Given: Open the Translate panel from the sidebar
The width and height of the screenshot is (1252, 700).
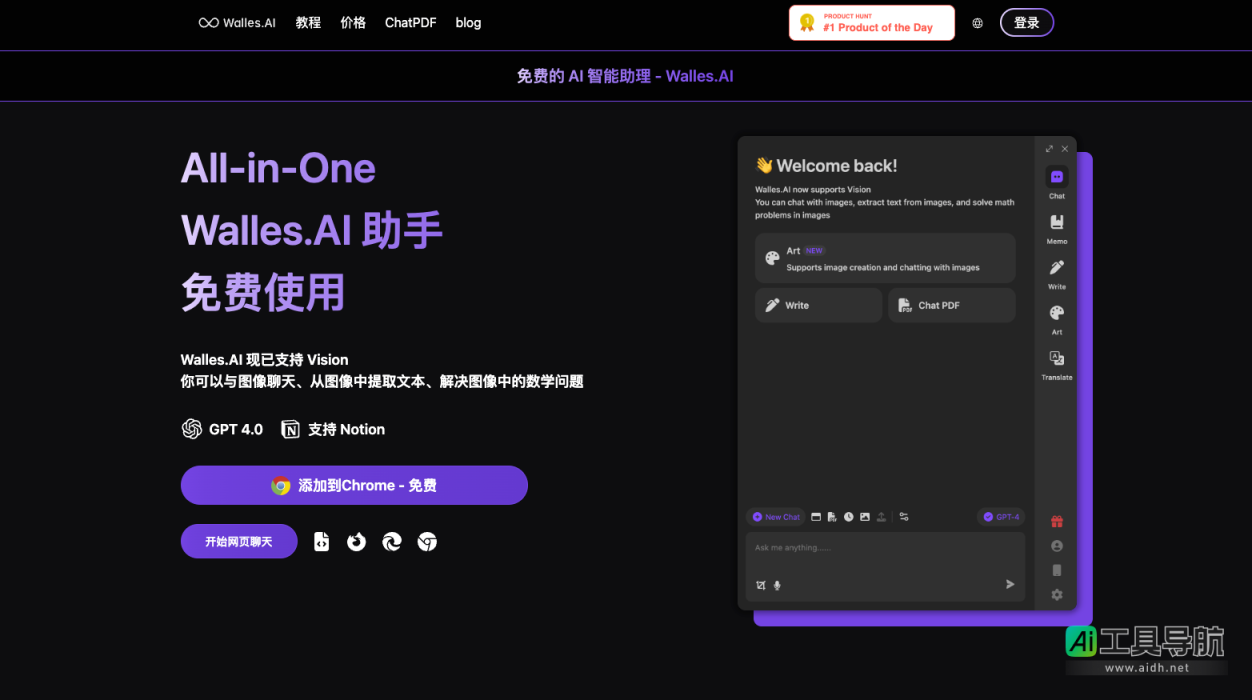Looking at the screenshot, I should [x=1056, y=360].
